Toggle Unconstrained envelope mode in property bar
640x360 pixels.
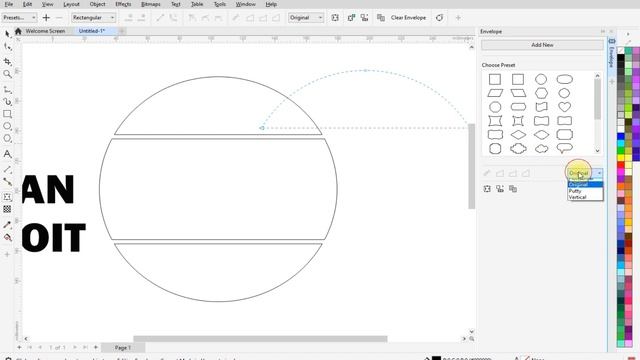click(x=236, y=18)
